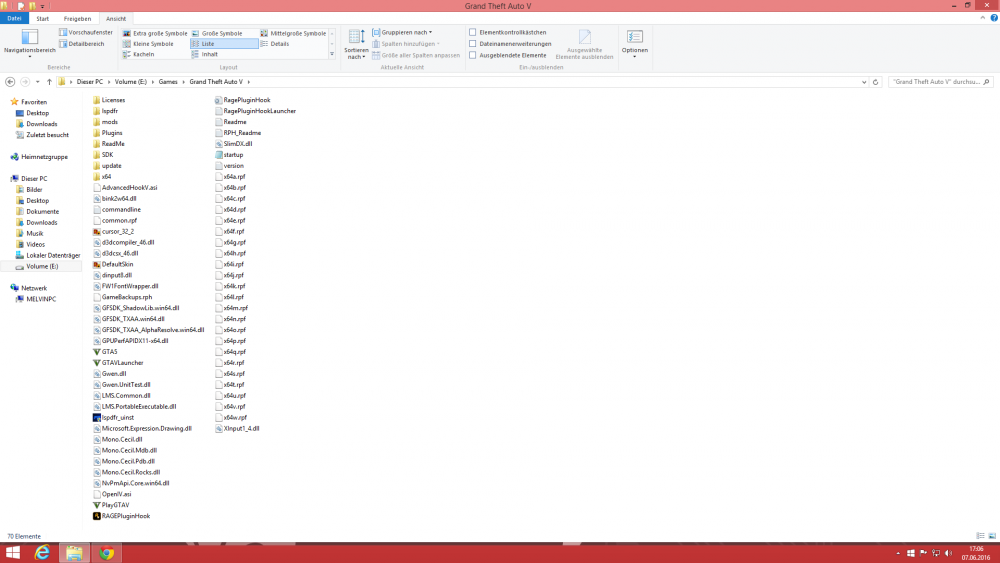
Task: Open the Windows Start button
Action: point(13,553)
